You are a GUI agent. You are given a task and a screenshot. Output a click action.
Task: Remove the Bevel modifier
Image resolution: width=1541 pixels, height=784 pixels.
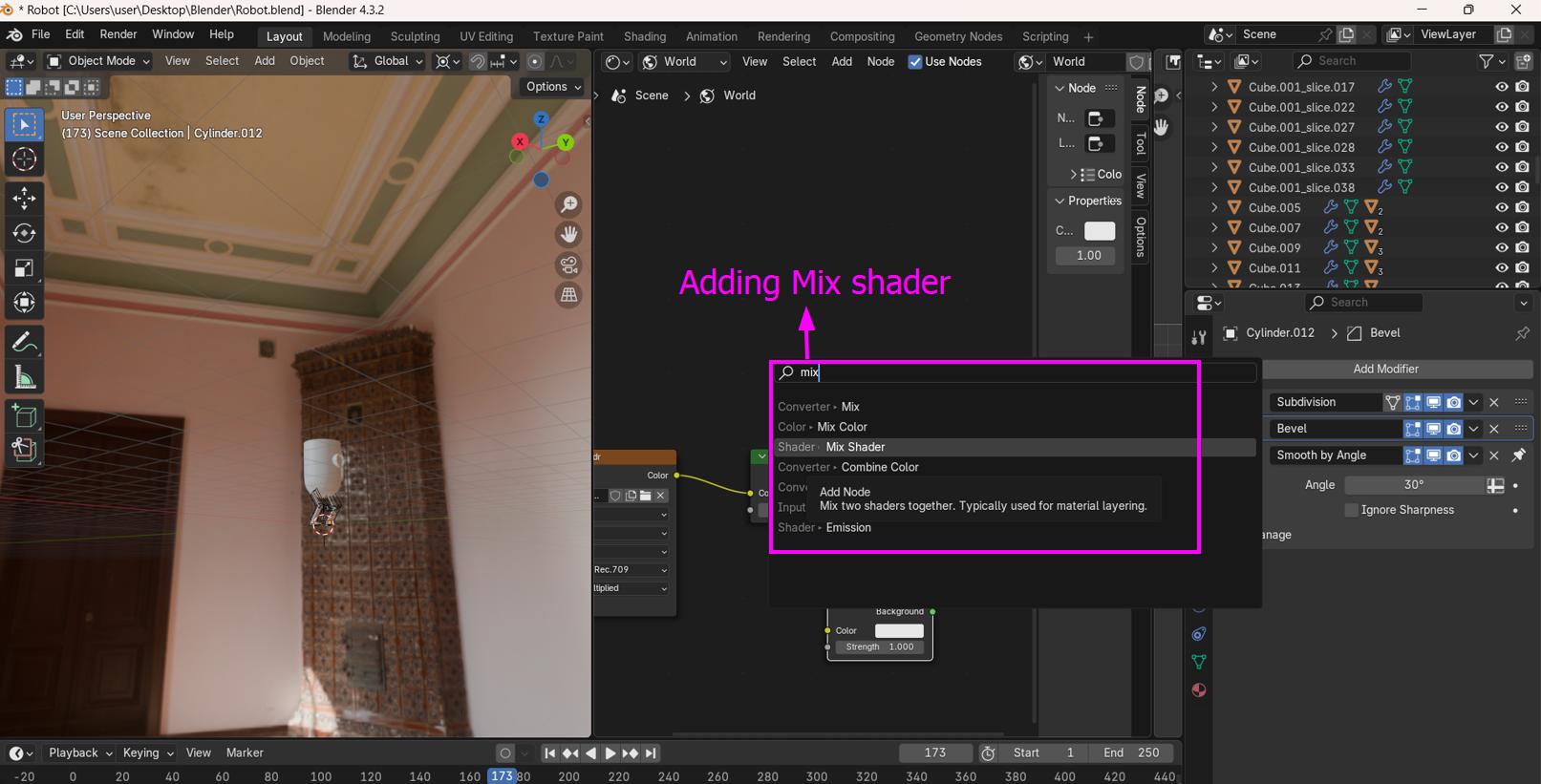1494,429
